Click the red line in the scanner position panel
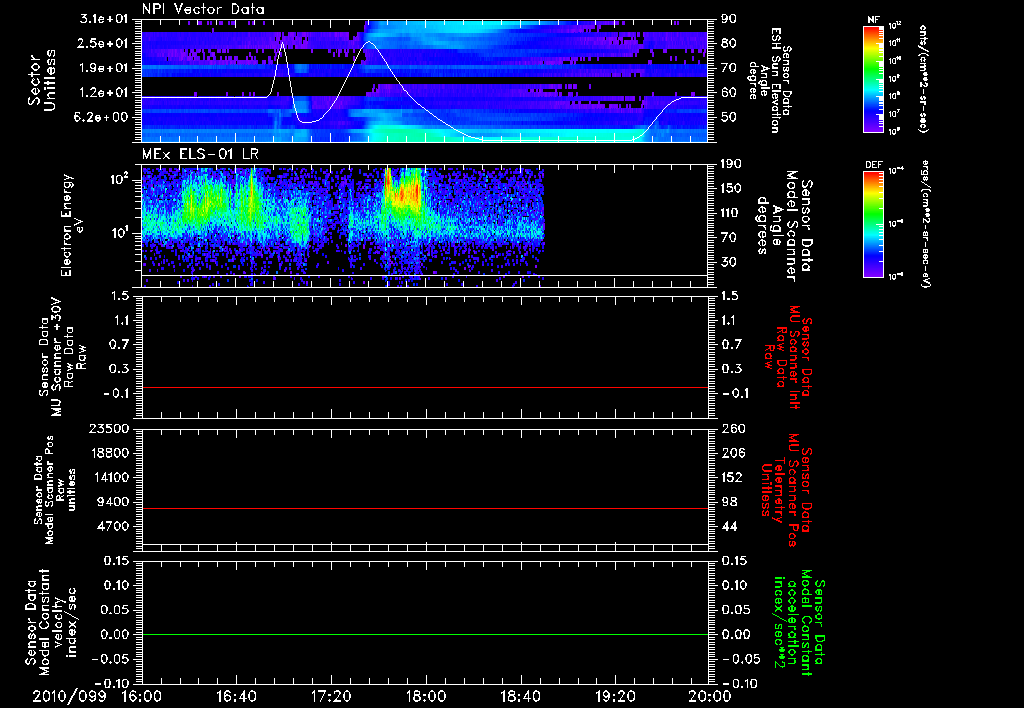 [x=425, y=508]
